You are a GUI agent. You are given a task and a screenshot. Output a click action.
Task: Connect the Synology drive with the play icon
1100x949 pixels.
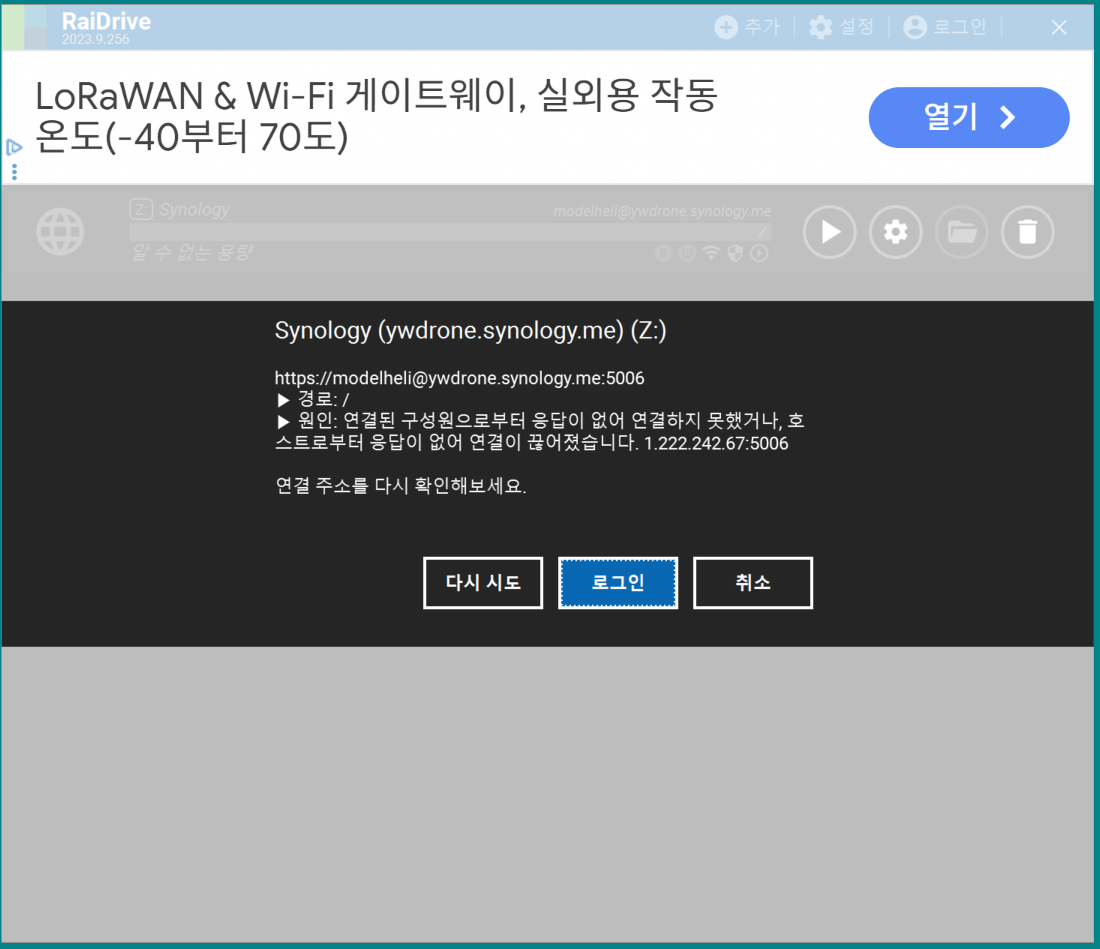829,232
